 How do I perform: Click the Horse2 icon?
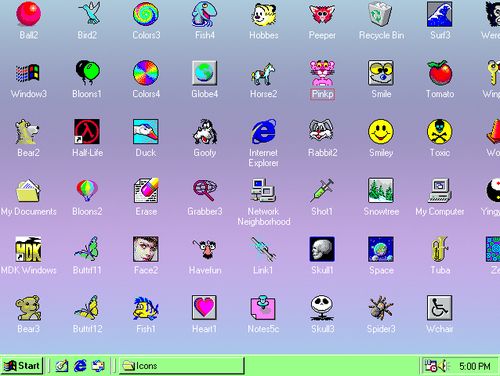(x=263, y=73)
